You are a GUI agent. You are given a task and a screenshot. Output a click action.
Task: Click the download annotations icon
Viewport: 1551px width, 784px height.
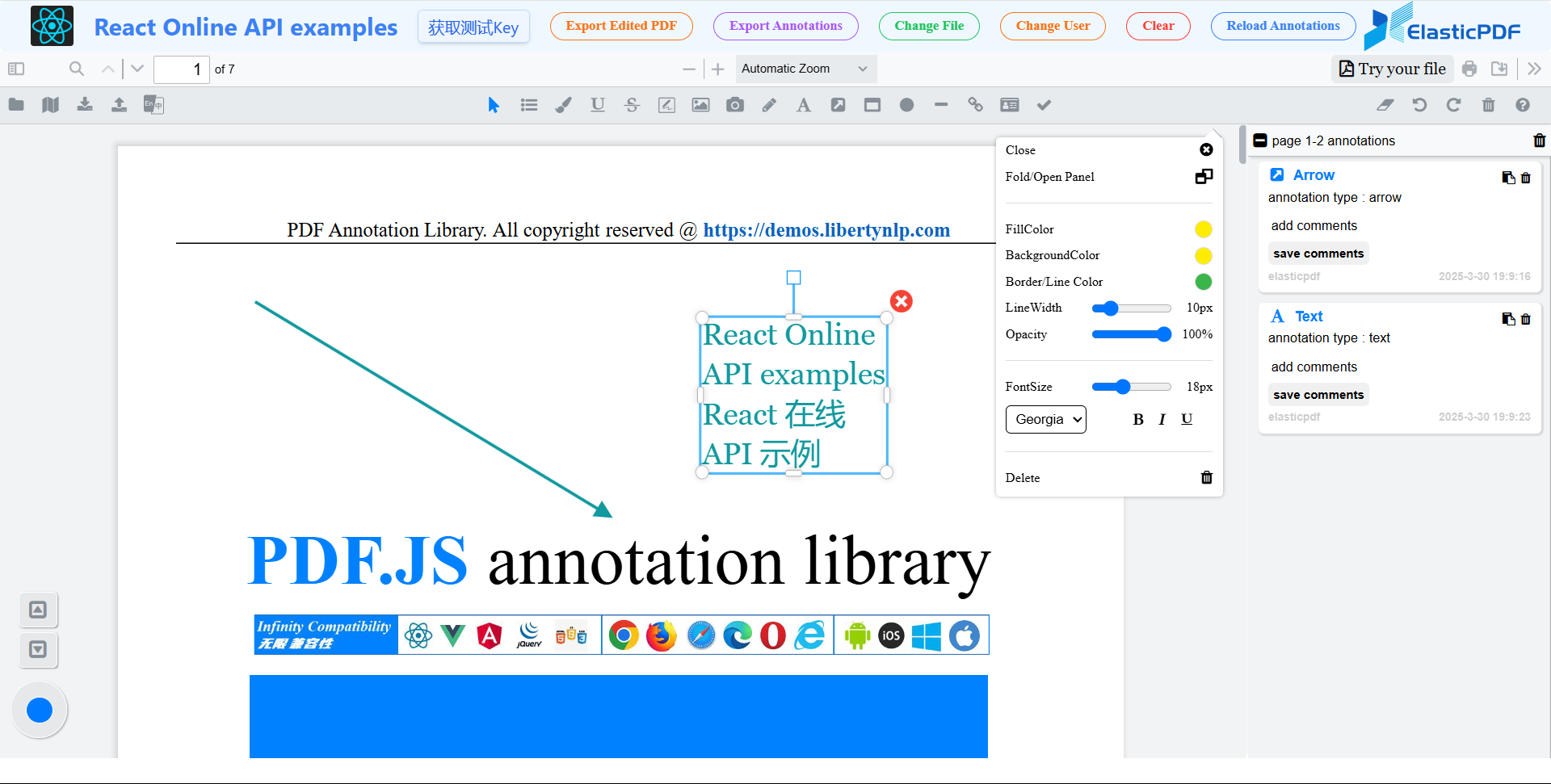coord(85,105)
